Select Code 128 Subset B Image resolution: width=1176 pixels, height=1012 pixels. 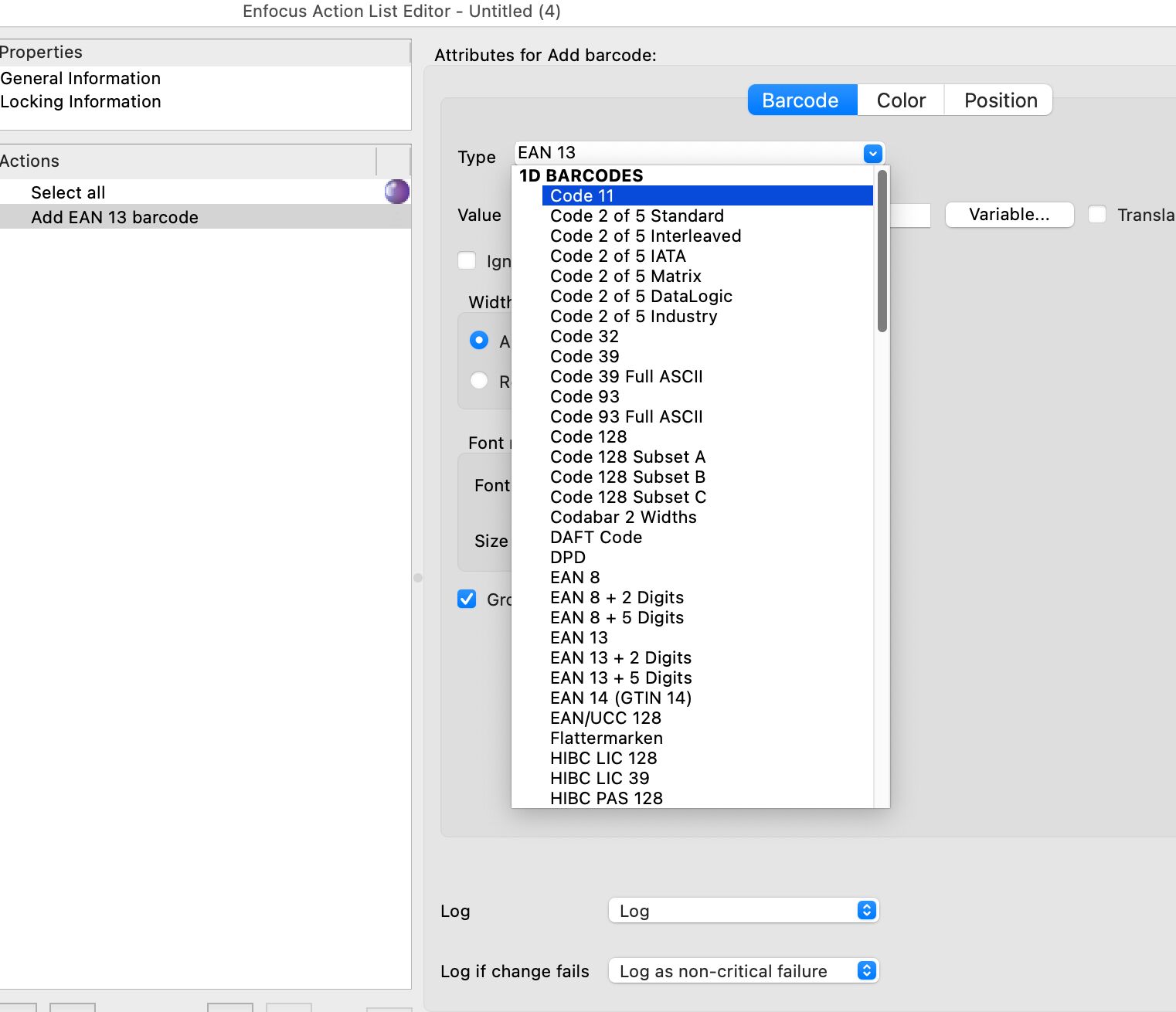627,477
